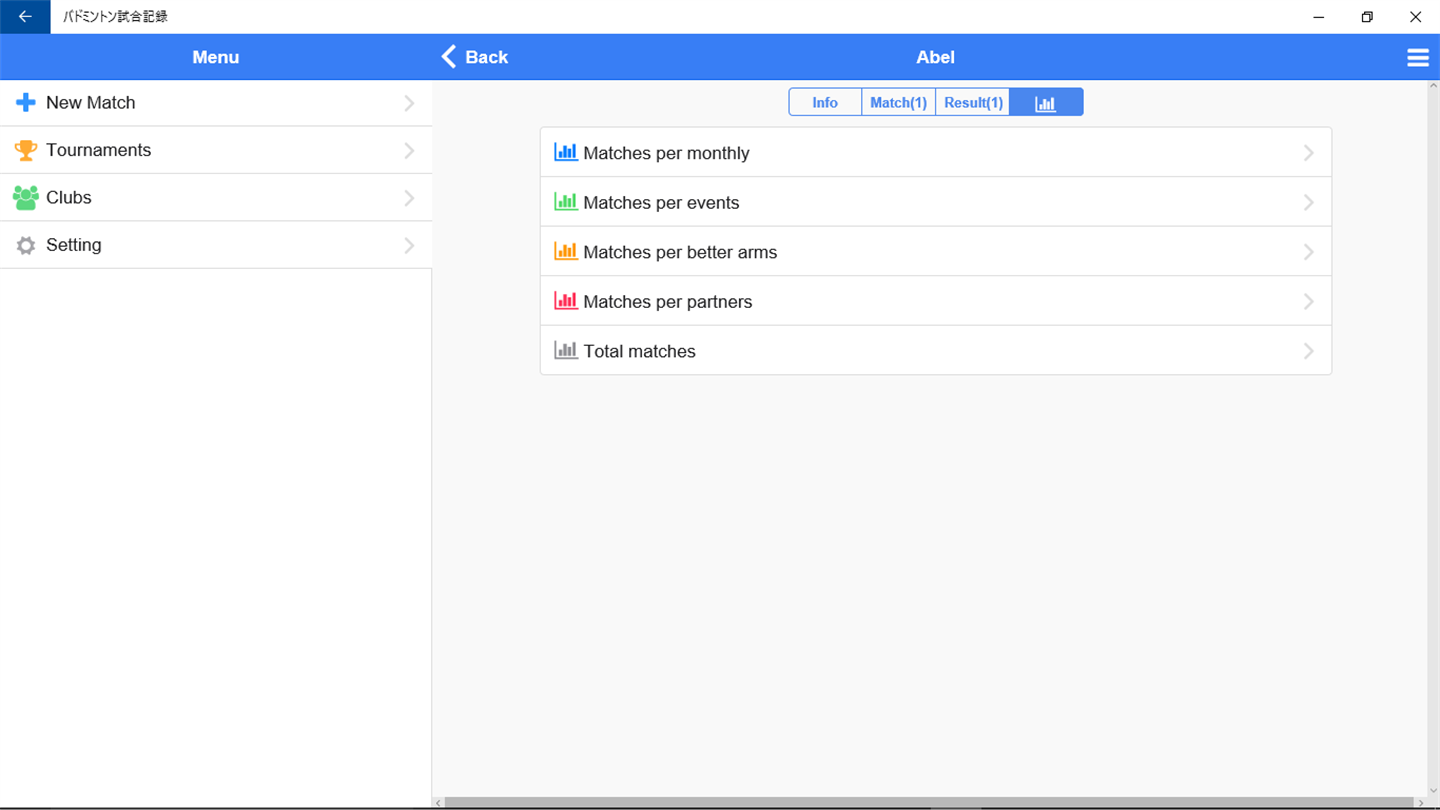Expand the Clubs row chevron
This screenshot has width=1440, height=810.
409,198
